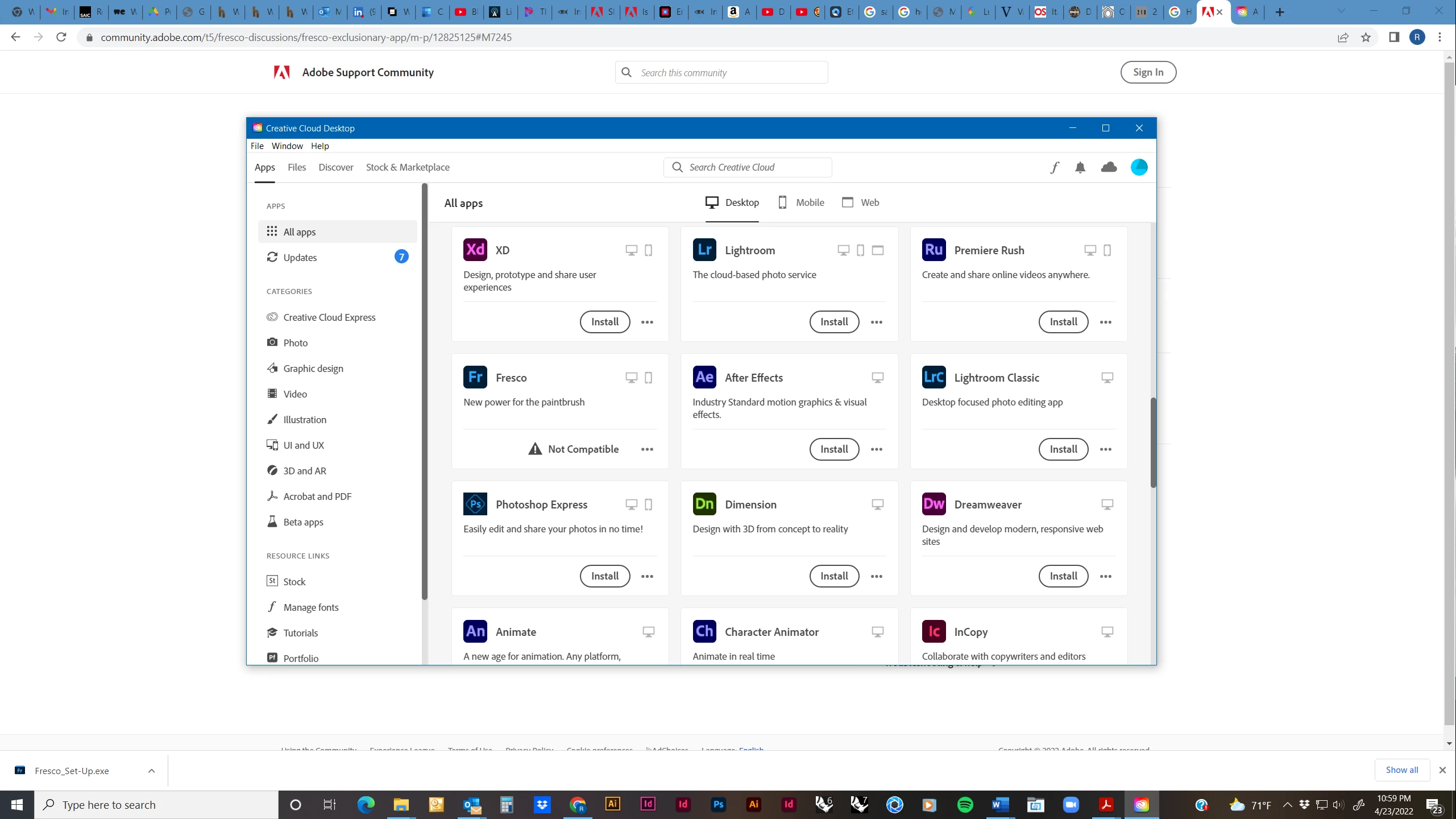
Task: Open the fonts icon in Creative Cloud header
Action: (1055, 167)
